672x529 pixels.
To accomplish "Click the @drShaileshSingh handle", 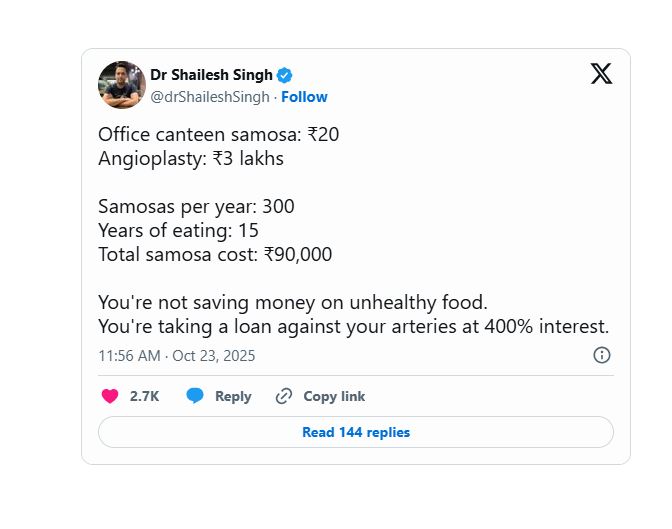I will (x=210, y=97).
